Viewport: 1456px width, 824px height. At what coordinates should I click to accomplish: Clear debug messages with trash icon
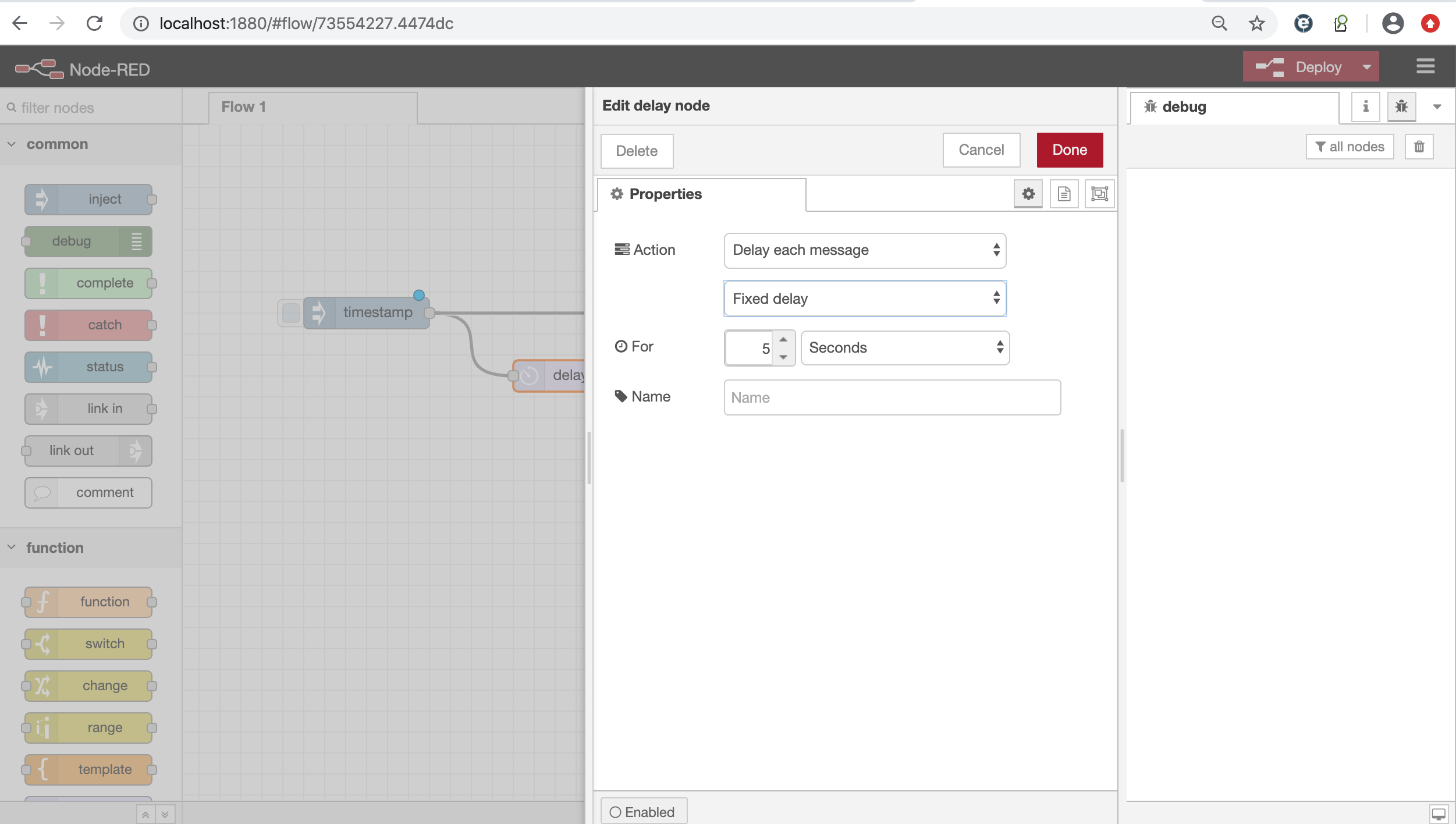click(1419, 147)
